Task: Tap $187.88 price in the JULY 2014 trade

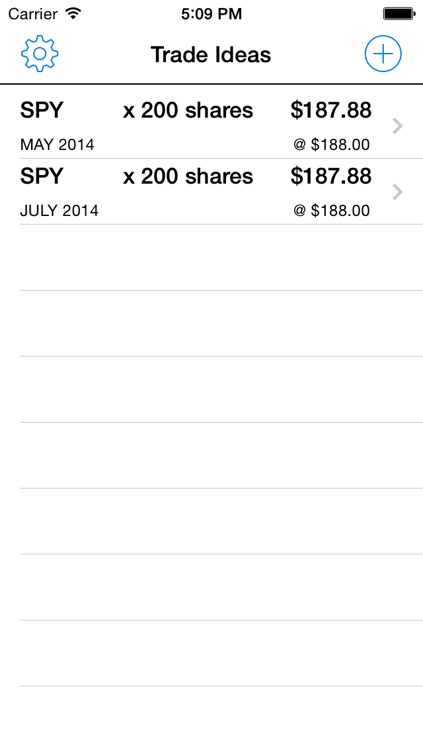Action: tap(331, 176)
